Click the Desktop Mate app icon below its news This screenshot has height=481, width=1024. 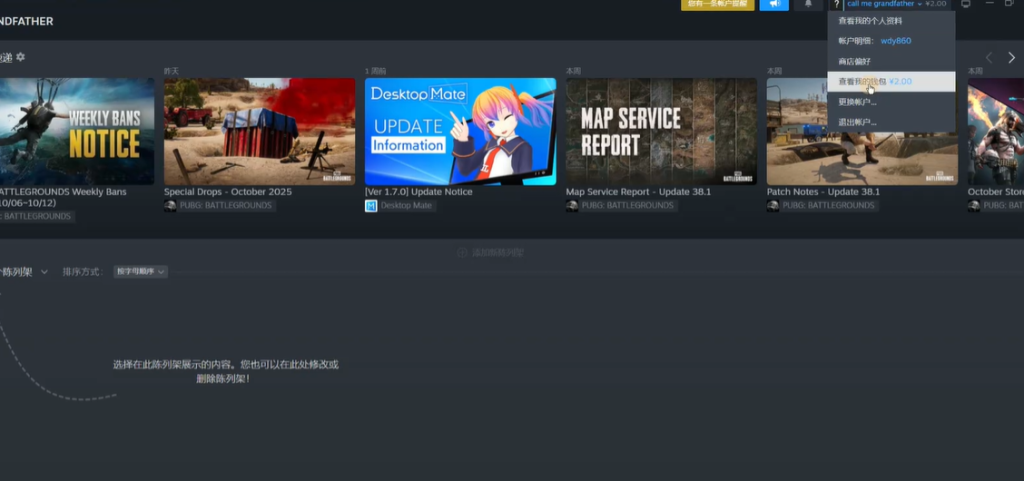point(371,206)
